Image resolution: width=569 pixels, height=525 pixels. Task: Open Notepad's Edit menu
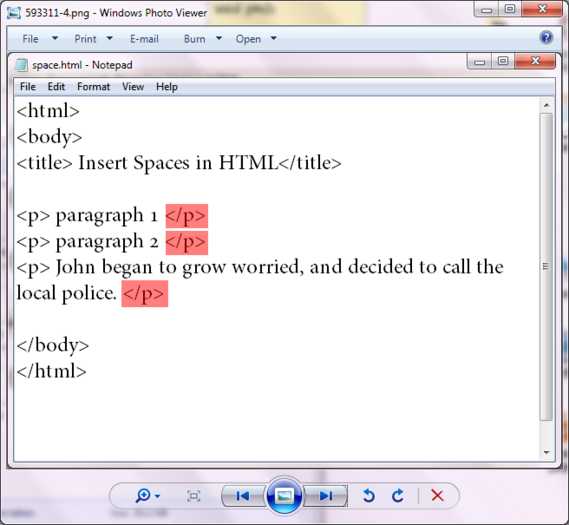[56, 87]
